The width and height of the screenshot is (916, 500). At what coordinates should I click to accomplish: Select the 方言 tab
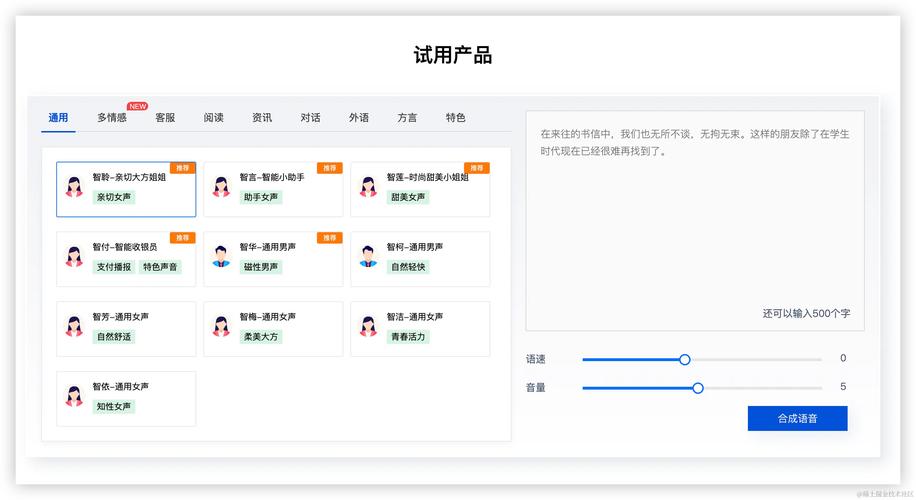[407, 118]
